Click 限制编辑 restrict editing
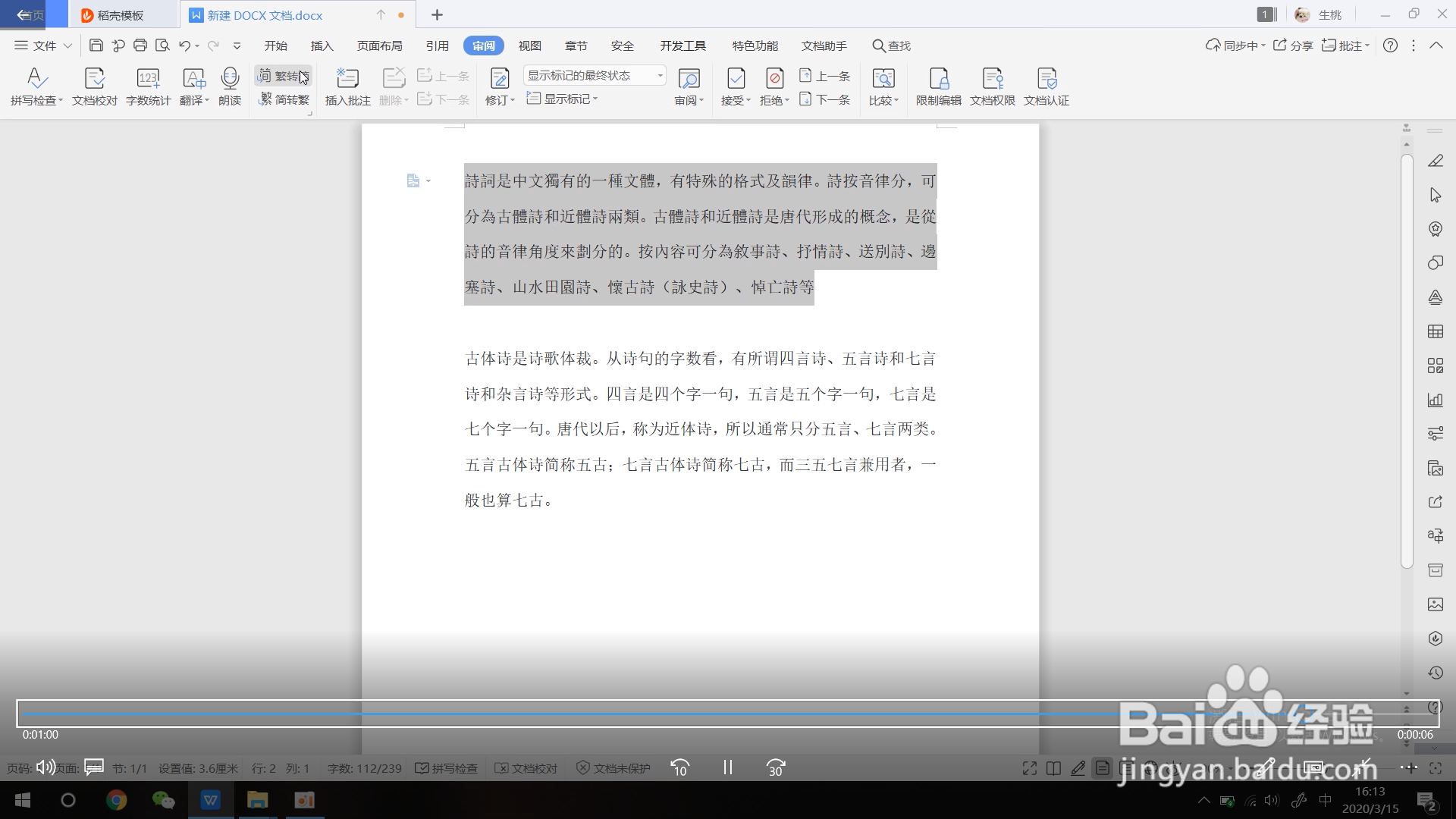The height and width of the screenshot is (819, 1456). [938, 86]
